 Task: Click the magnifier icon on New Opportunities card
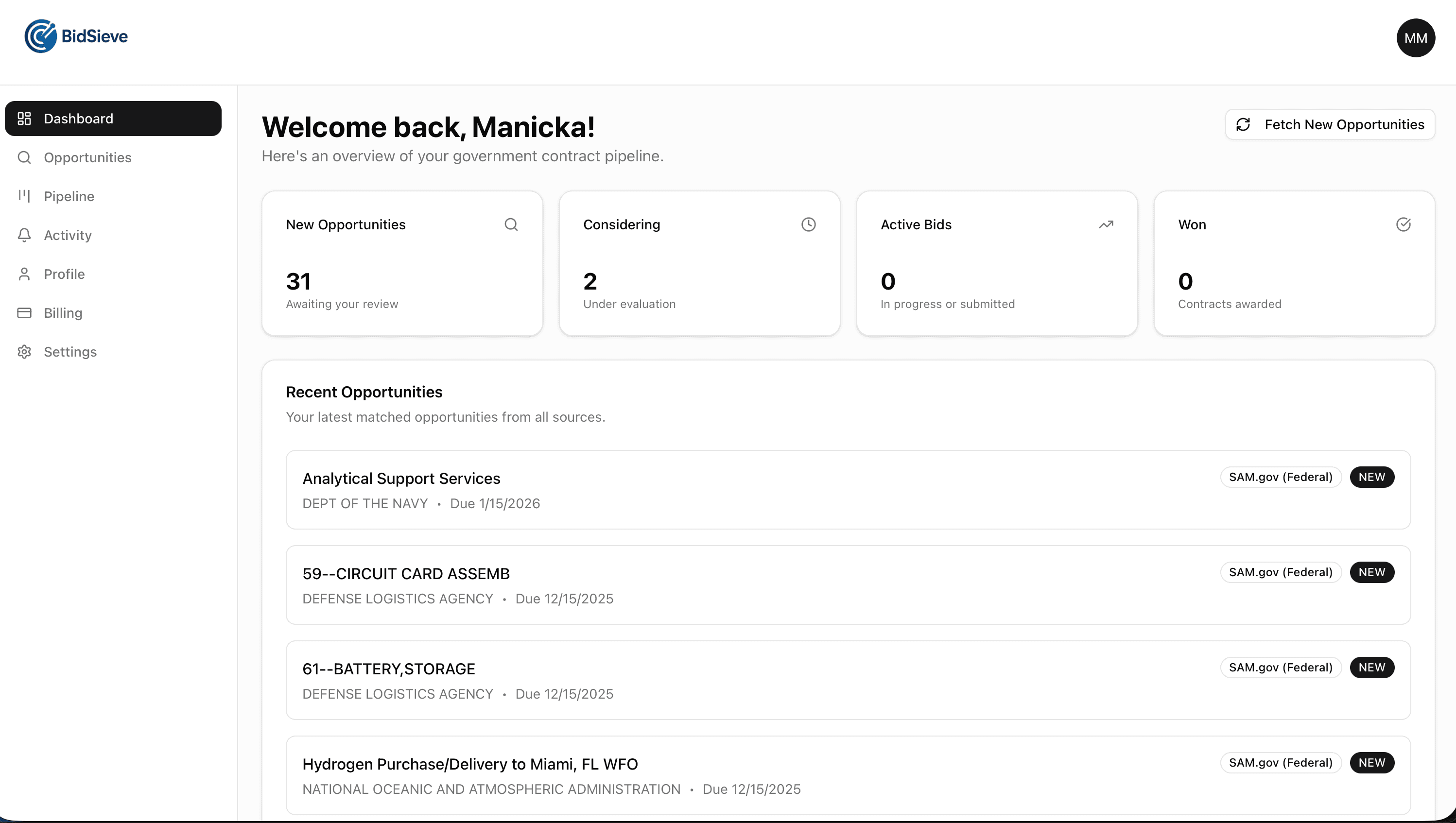click(511, 224)
